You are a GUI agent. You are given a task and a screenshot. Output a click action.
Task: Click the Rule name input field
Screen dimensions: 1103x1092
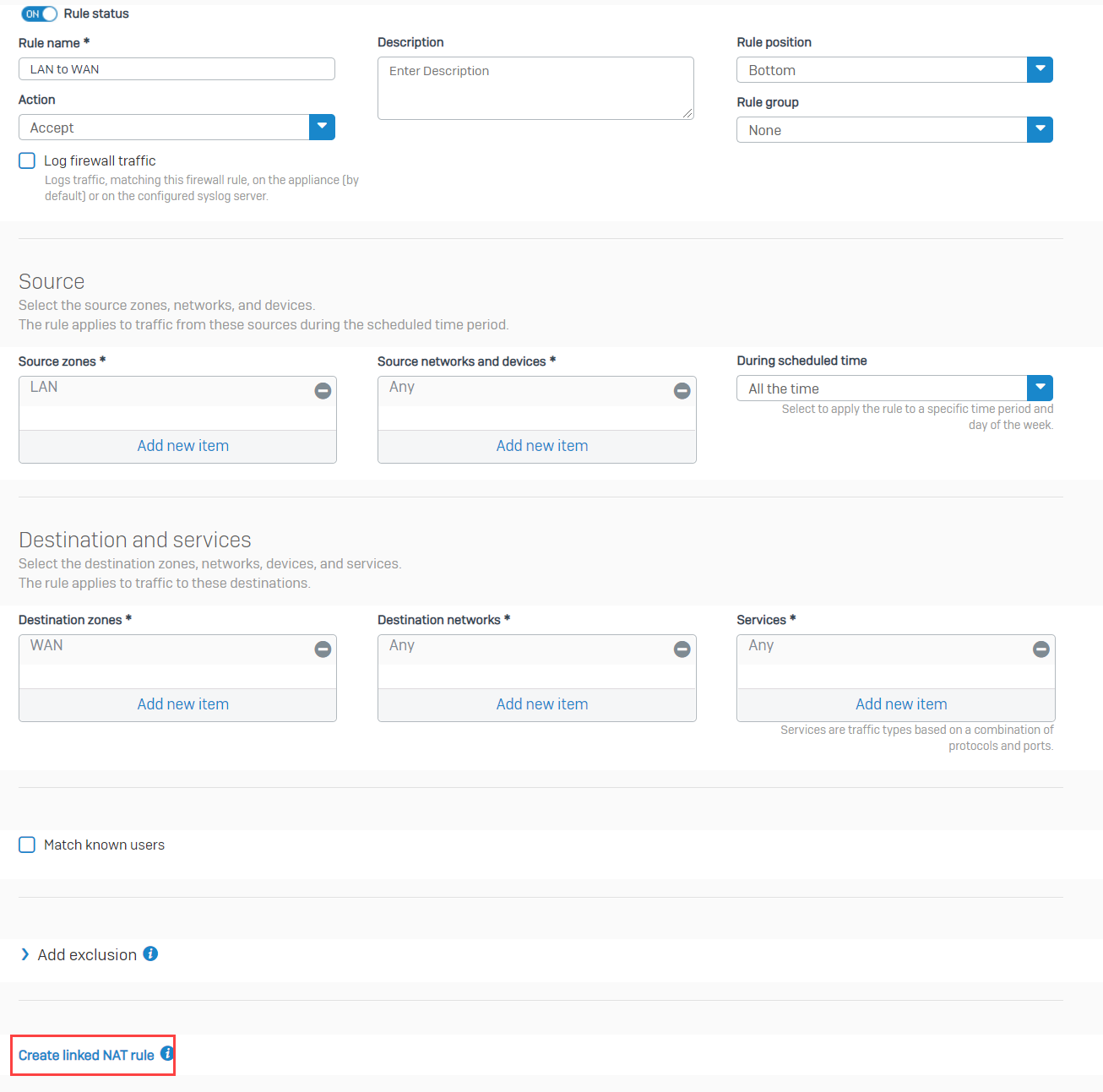177,69
